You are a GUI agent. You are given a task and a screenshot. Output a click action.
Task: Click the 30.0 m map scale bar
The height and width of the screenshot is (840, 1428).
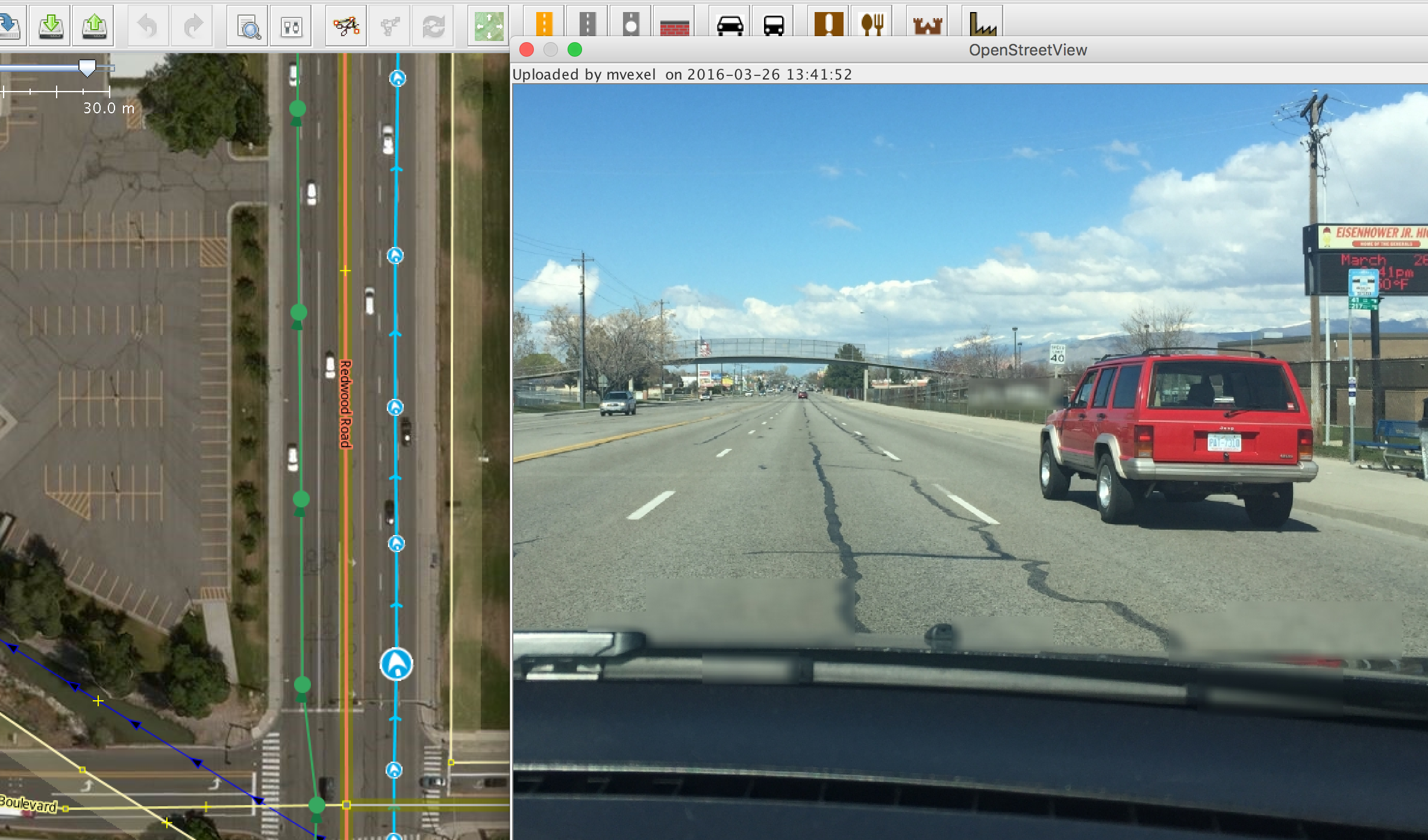[55, 92]
